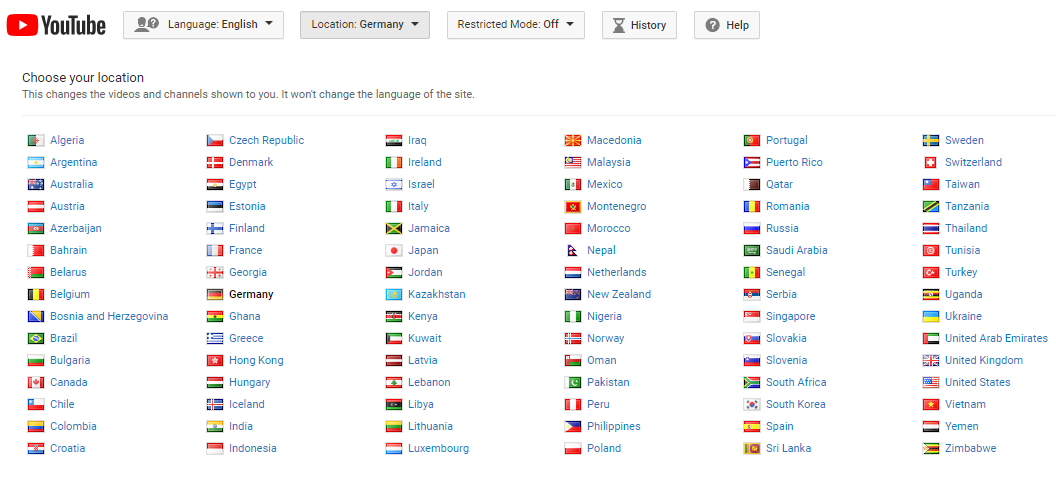Choose the Vietnam link

pos(965,404)
